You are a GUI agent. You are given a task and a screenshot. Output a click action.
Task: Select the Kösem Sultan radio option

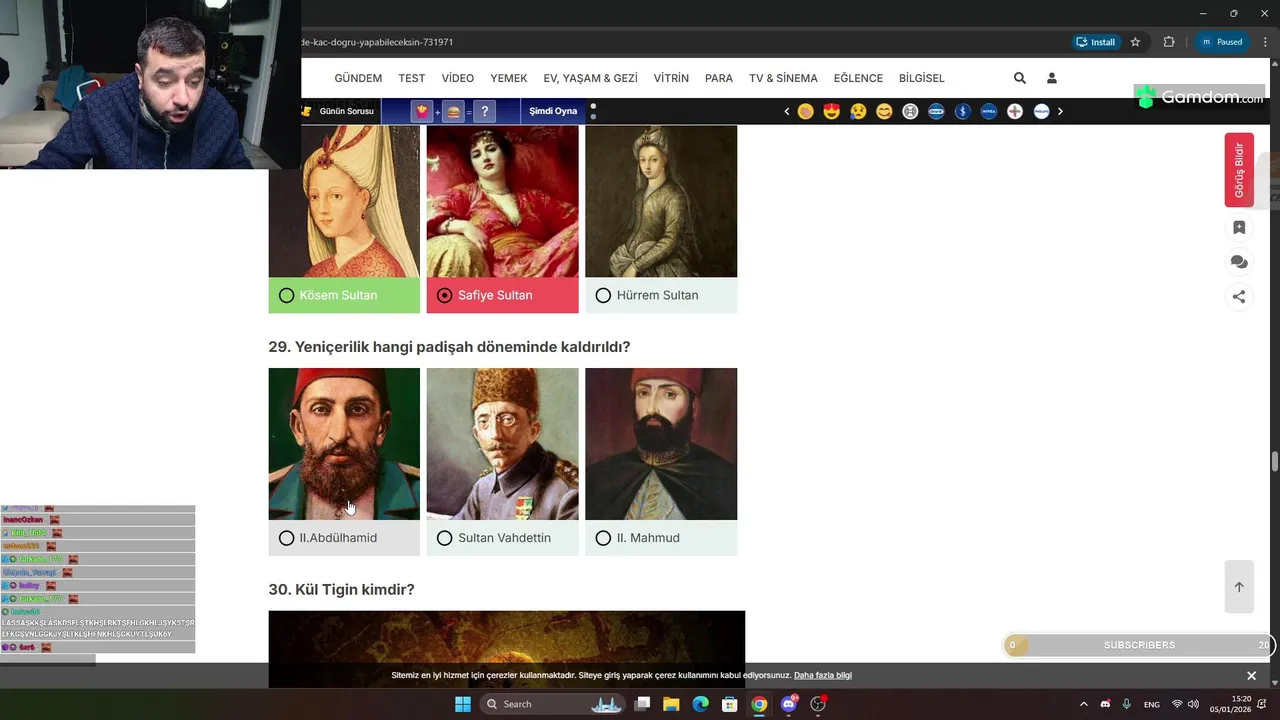(287, 295)
